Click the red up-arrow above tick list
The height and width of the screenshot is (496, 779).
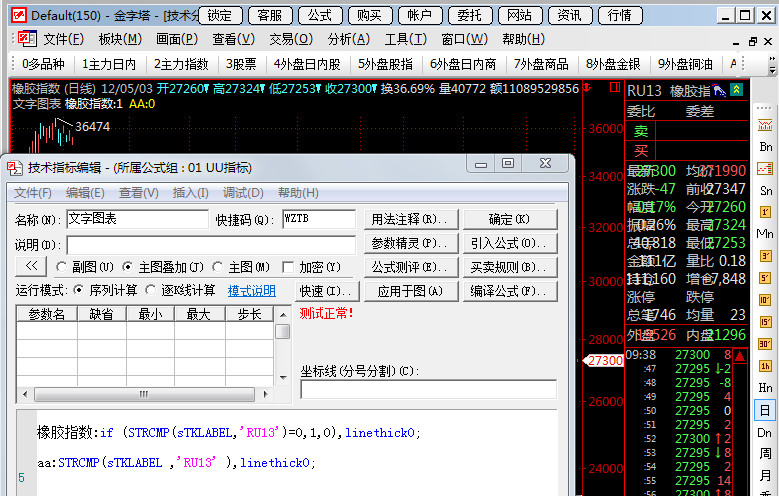click(740, 355)
